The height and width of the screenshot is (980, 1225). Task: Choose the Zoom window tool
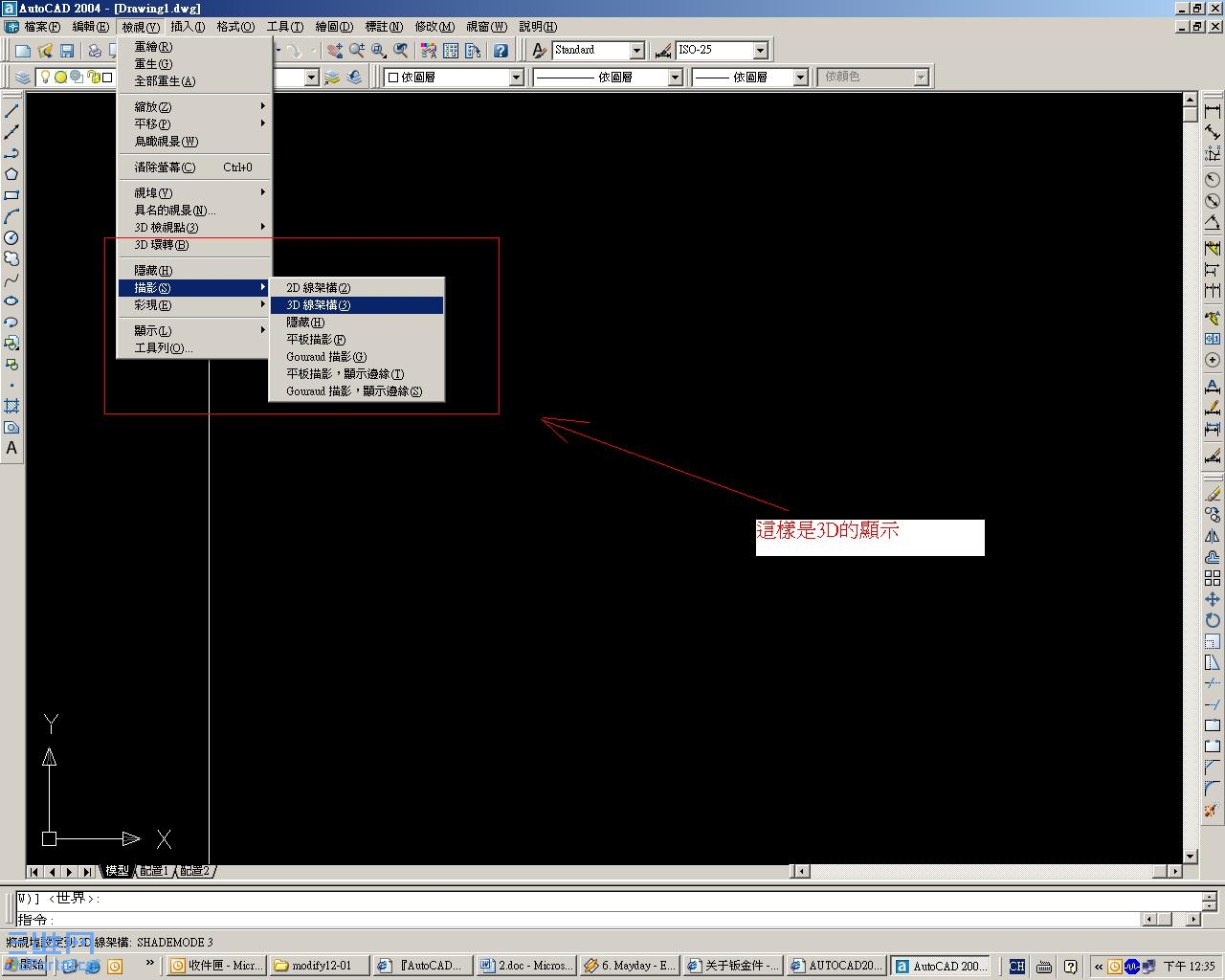coord(379,51)
